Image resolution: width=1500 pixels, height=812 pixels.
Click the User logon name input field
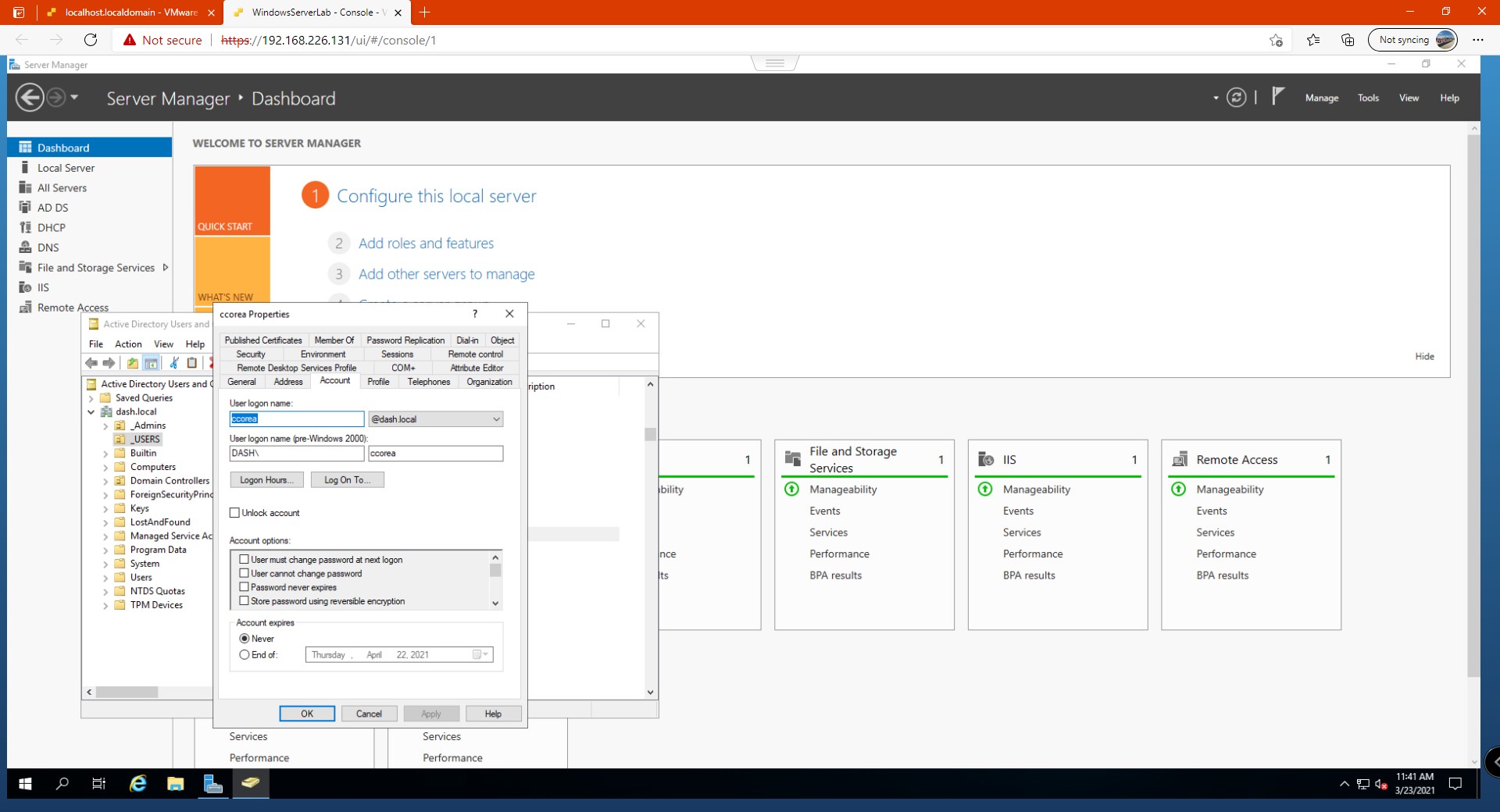[297, 419]
